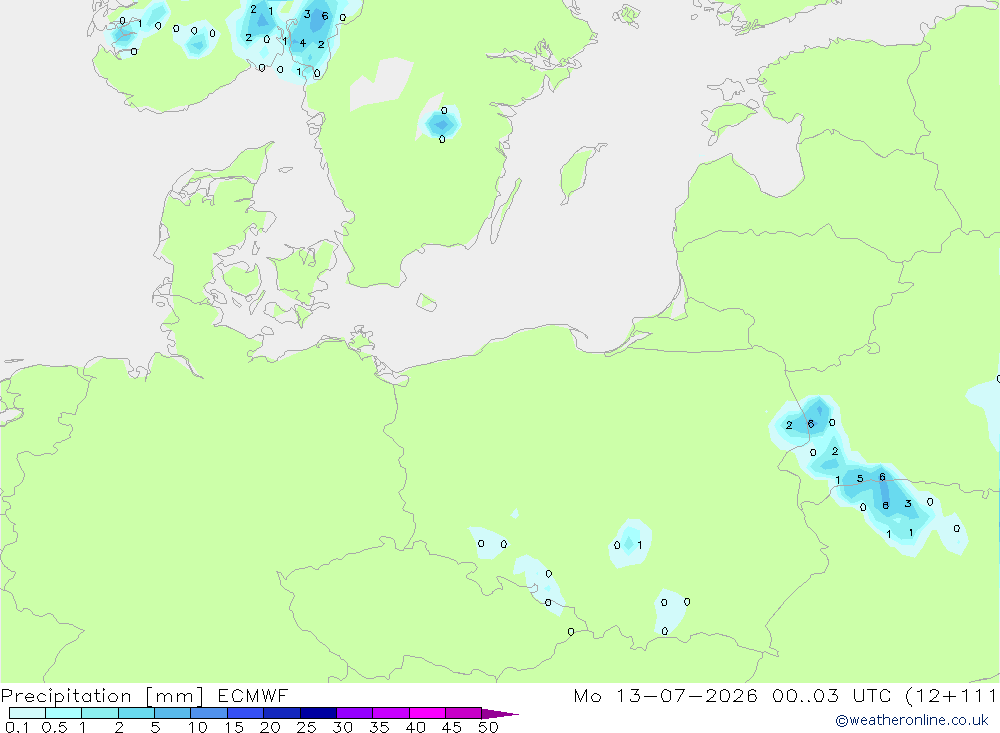
Task: Click the '40' legend label
Action: click(415, 727)
